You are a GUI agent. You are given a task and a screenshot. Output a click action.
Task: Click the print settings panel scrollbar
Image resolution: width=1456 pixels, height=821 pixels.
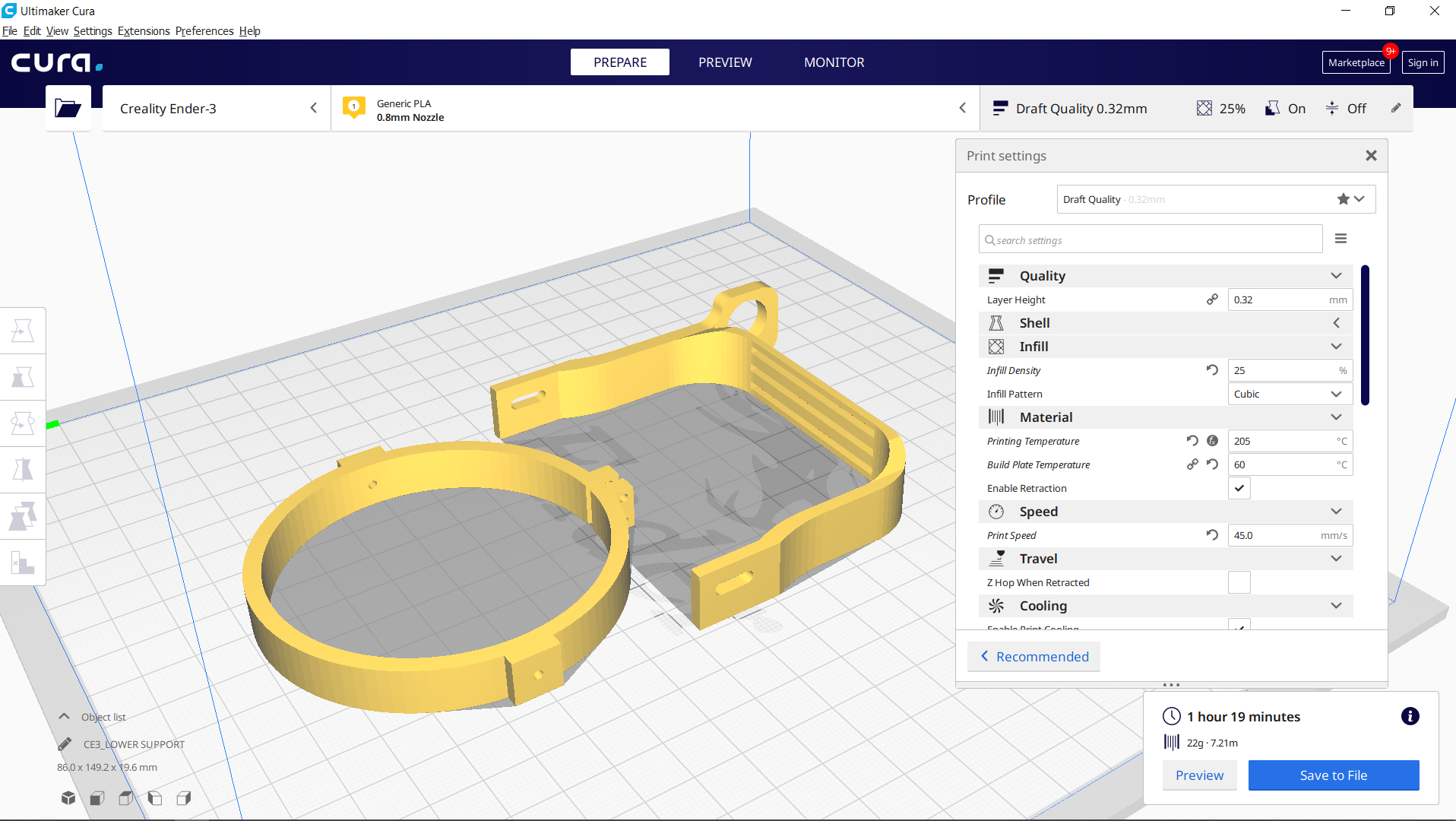1365,335
